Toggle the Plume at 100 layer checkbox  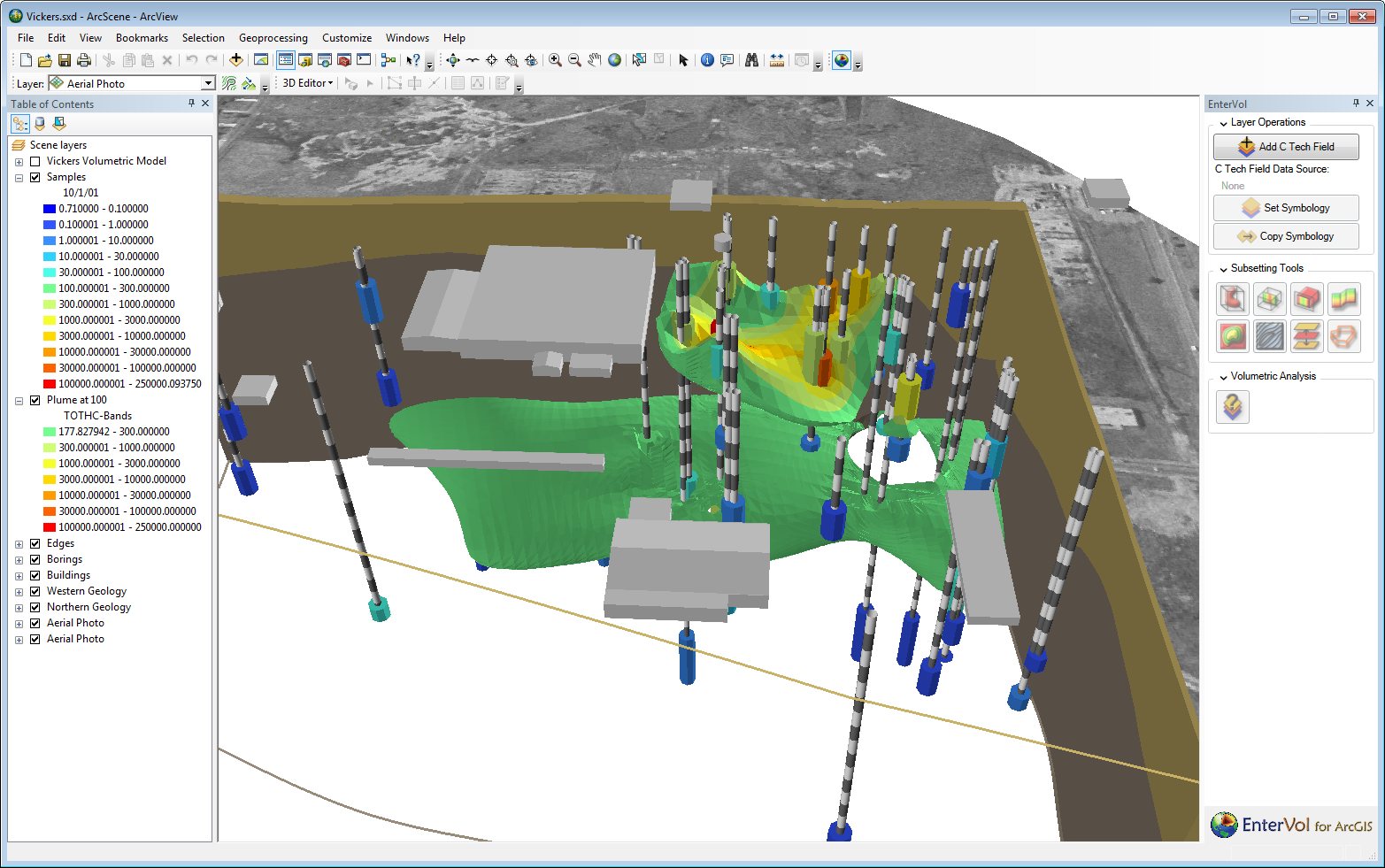tap(35, 400)
